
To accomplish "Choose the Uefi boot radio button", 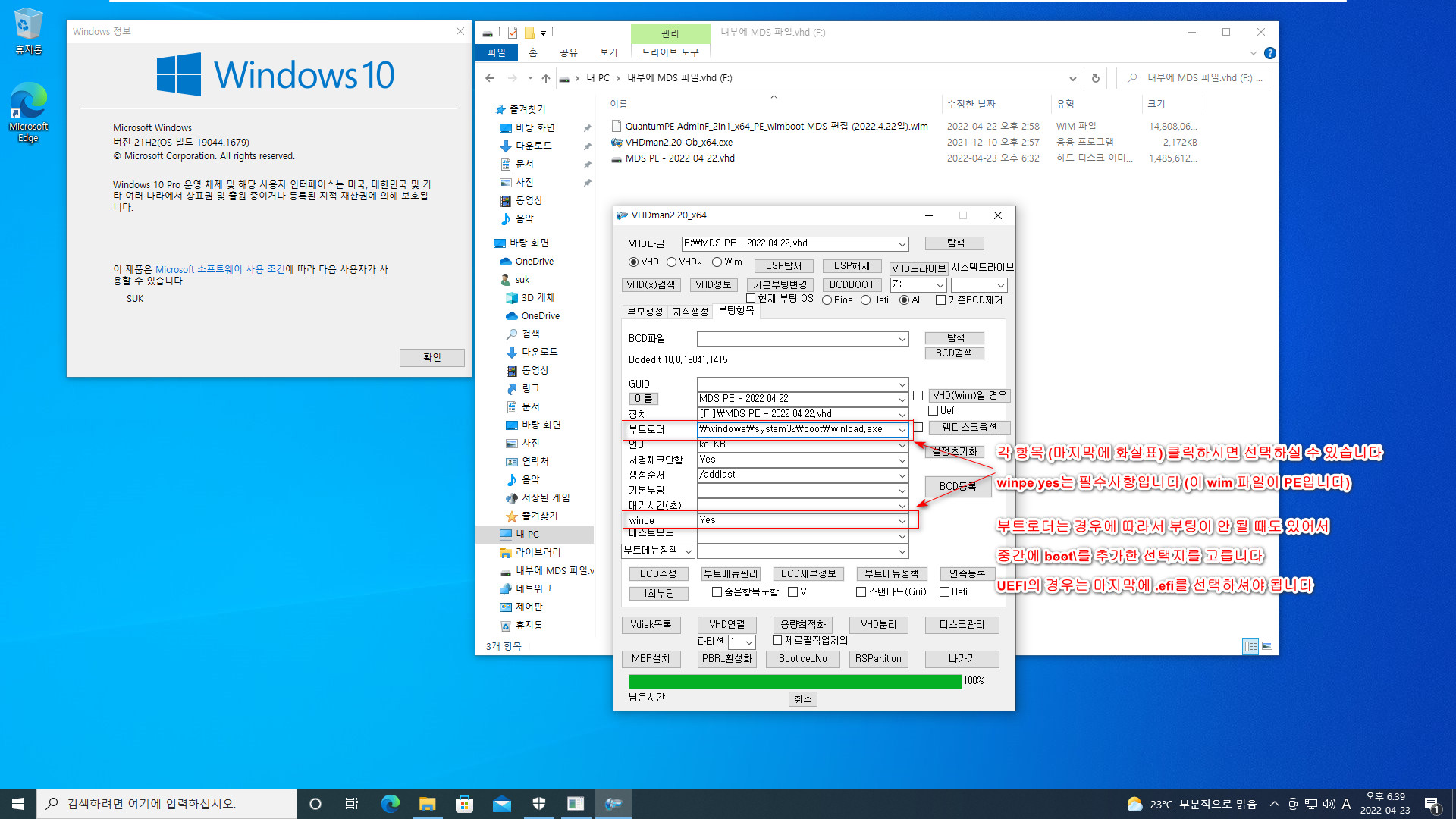I will [865, 300].
